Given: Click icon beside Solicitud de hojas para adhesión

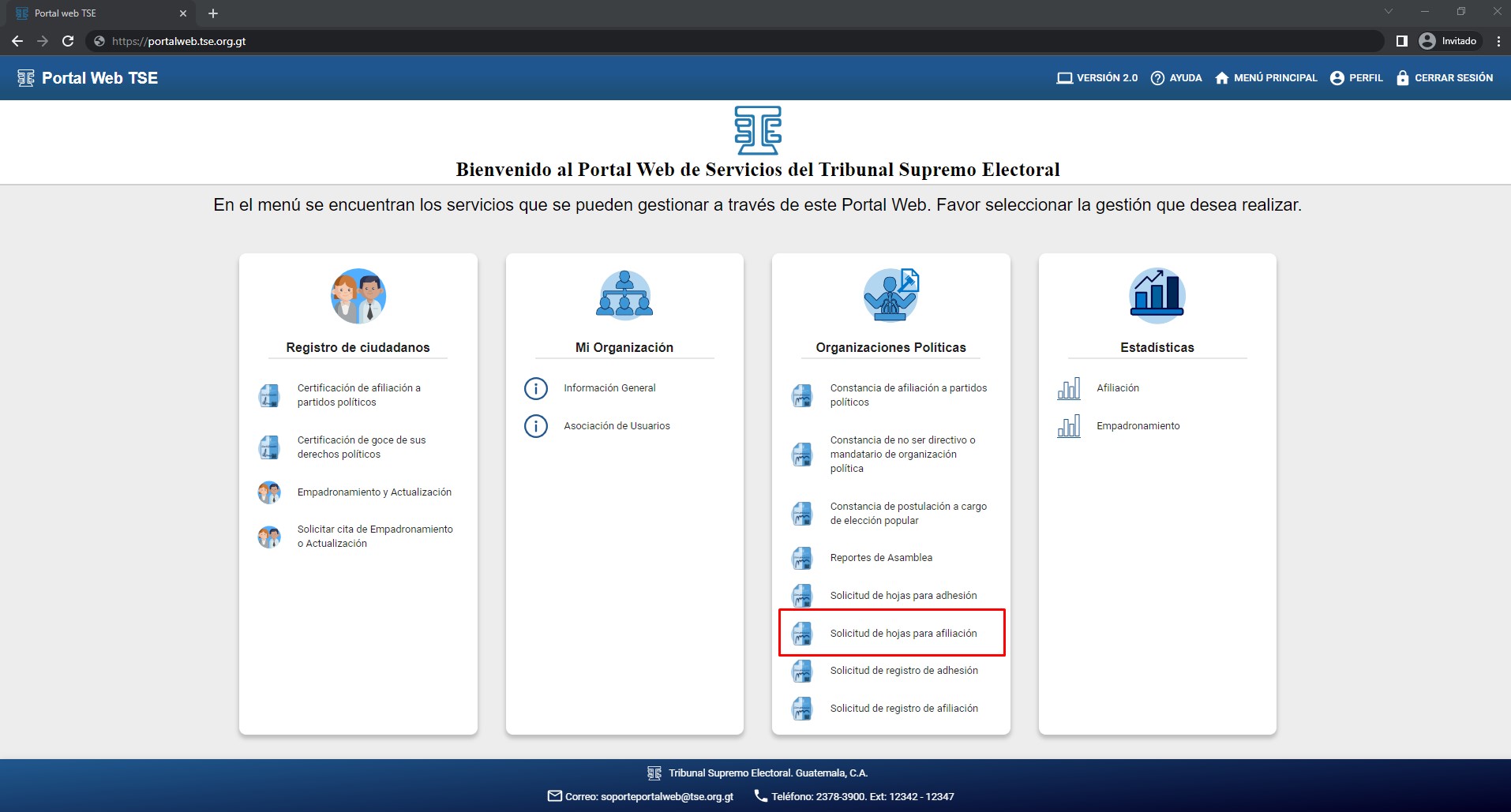Looking at the screenshot, I should [802, 596].
